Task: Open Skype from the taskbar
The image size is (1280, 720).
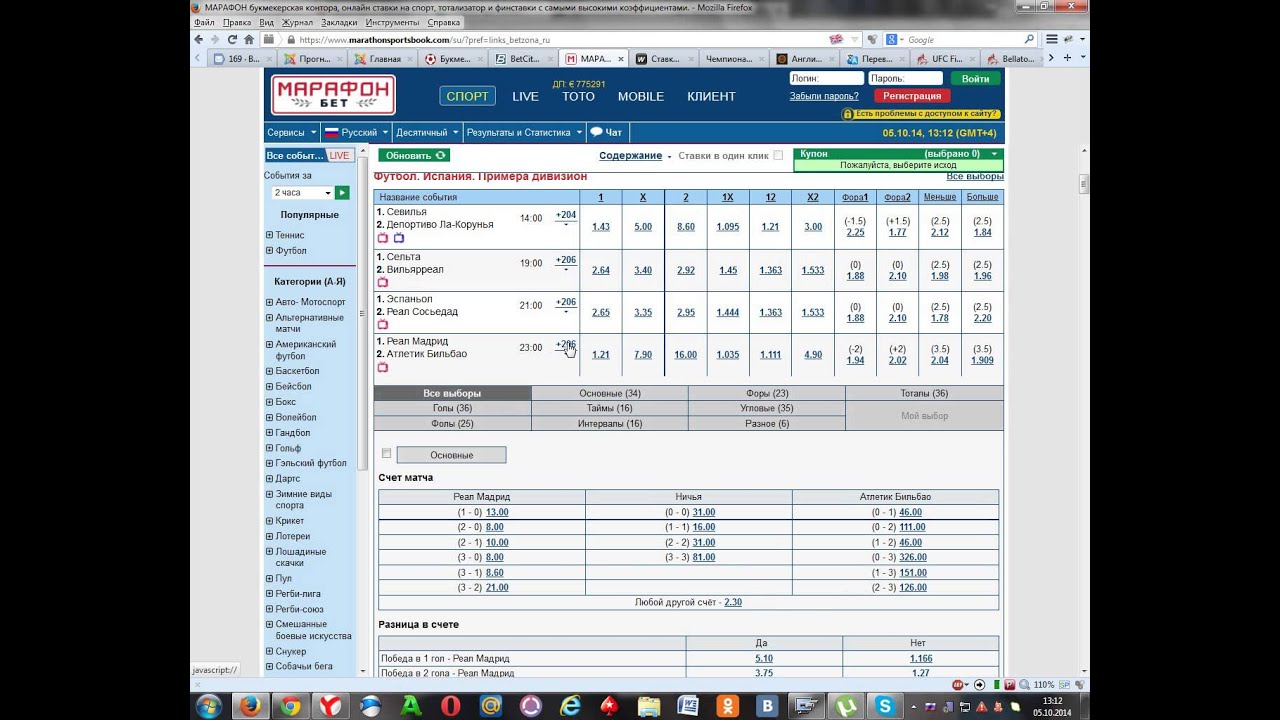Action: point(885,706)
